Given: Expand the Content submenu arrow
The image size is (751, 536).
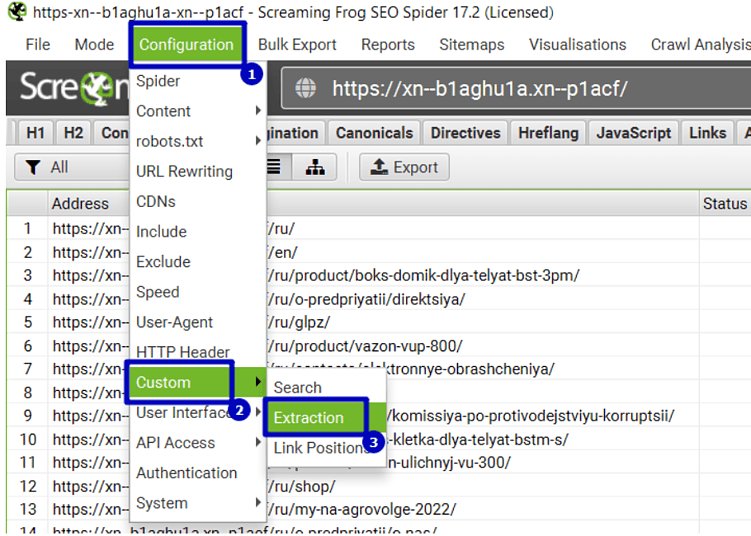Looking at the screenshot, I should pos(258,111).
